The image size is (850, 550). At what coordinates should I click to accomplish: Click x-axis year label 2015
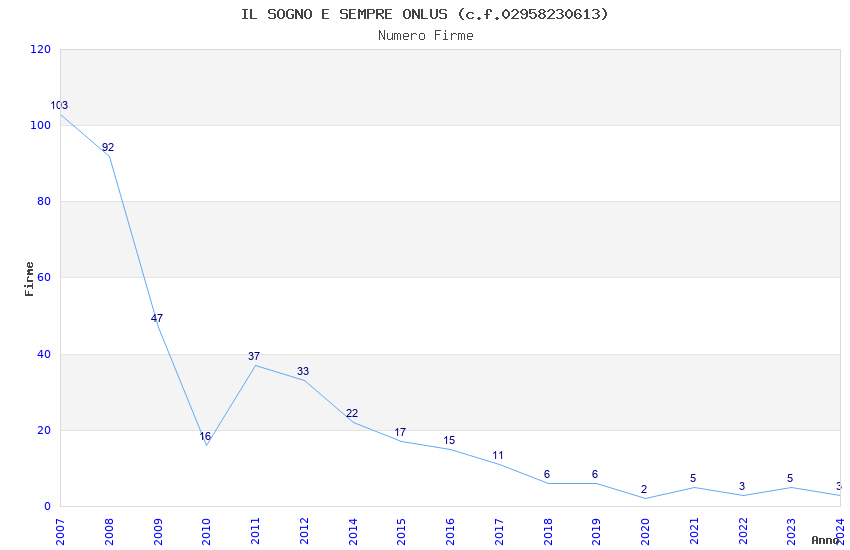coord(402,532)
